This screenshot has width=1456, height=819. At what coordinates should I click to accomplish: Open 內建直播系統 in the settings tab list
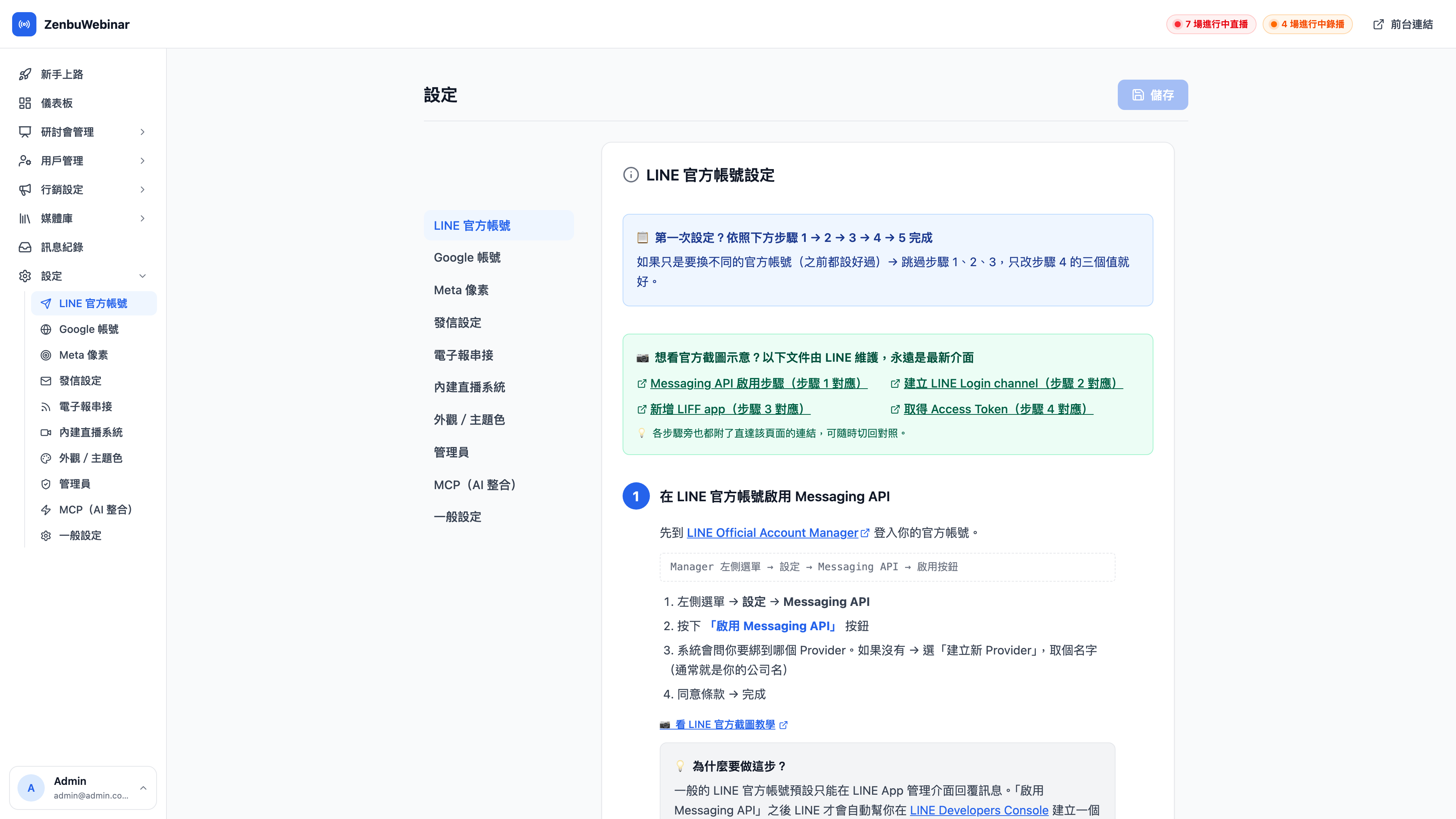coord(499,387)
